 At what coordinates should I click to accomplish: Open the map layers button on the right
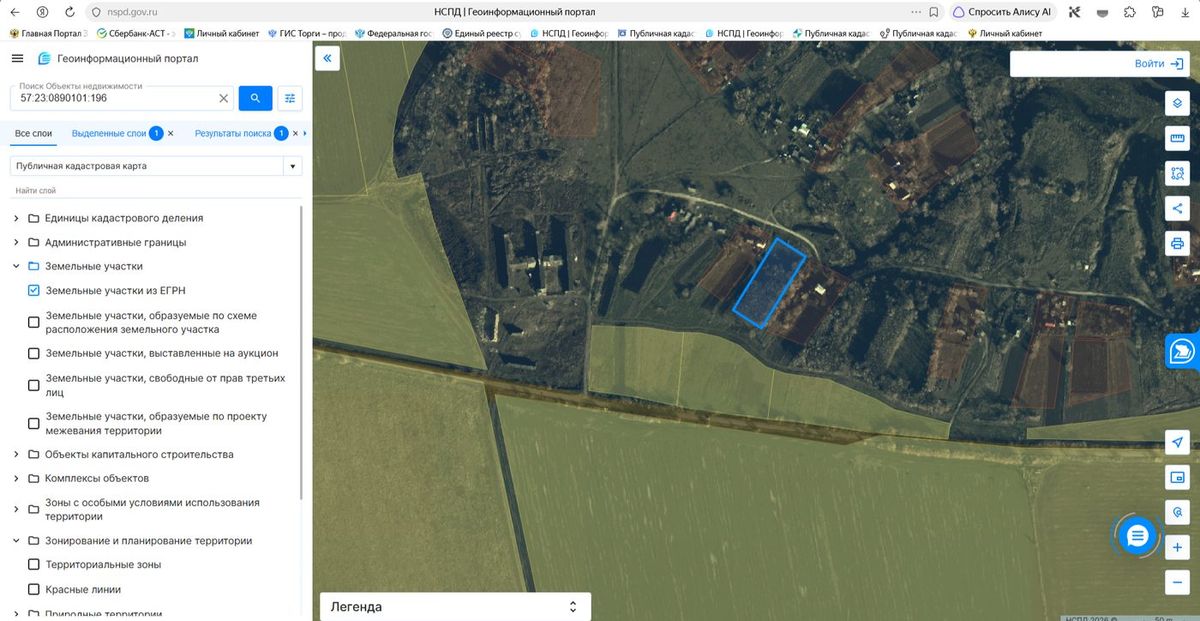pyautogui.click(x=1177, y=104)
